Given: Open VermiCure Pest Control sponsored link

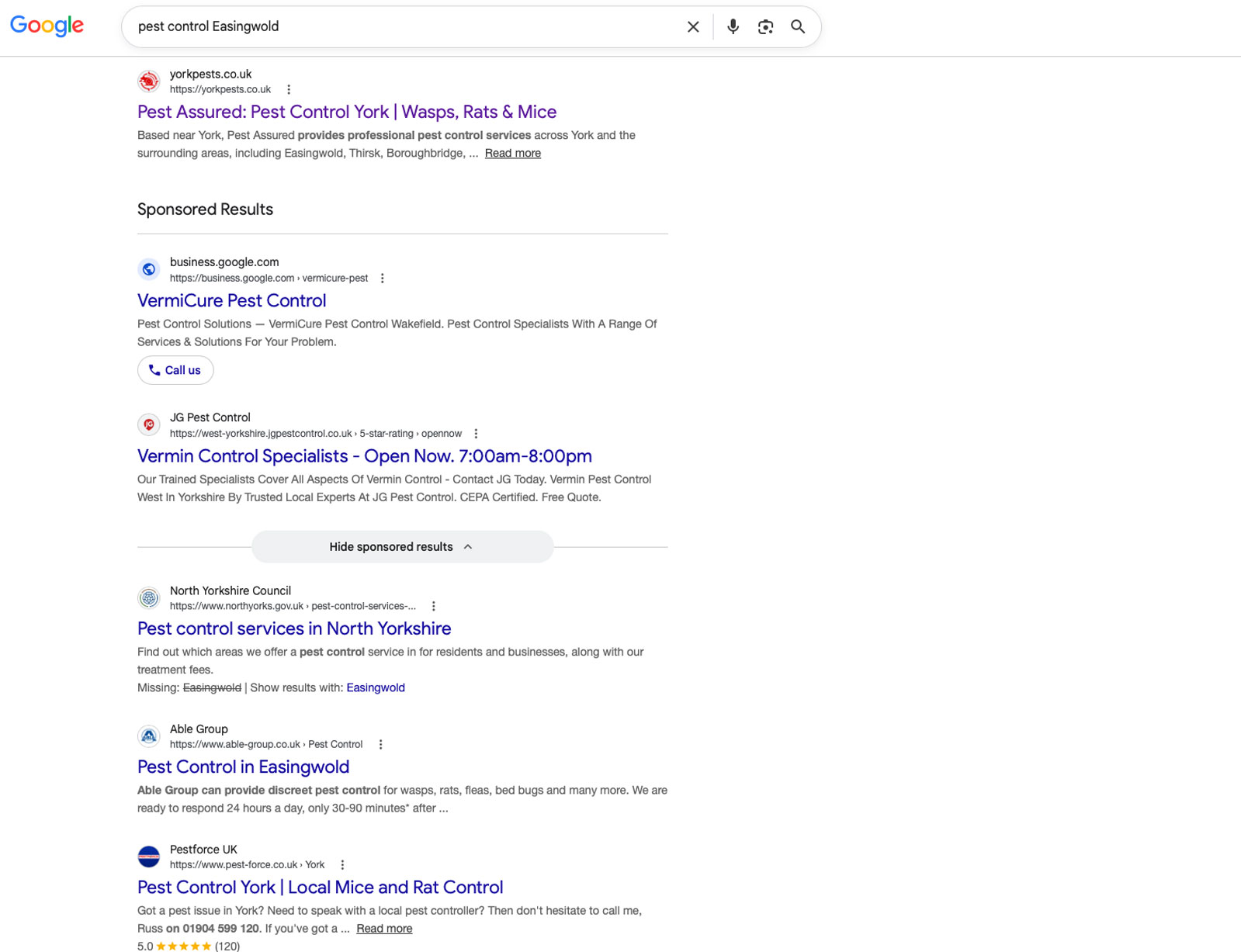Looking at the screenshot, I should pyautogui.click(x=231, y=300).
